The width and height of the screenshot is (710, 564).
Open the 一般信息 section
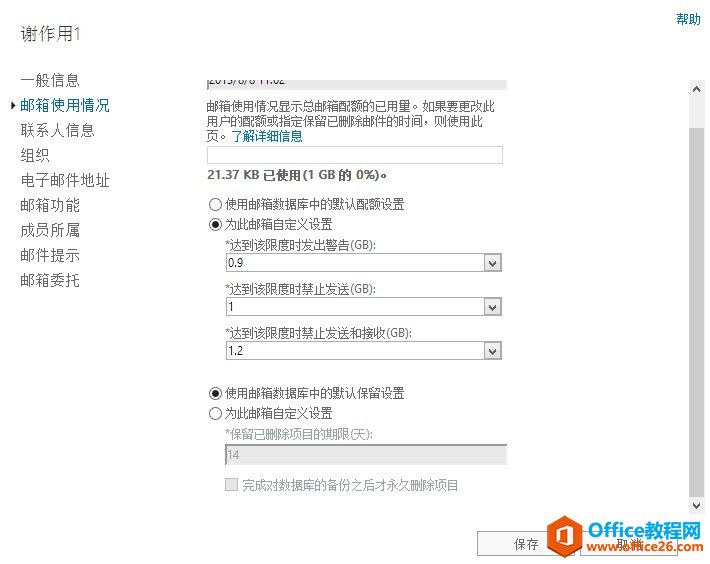click(50, 80)
